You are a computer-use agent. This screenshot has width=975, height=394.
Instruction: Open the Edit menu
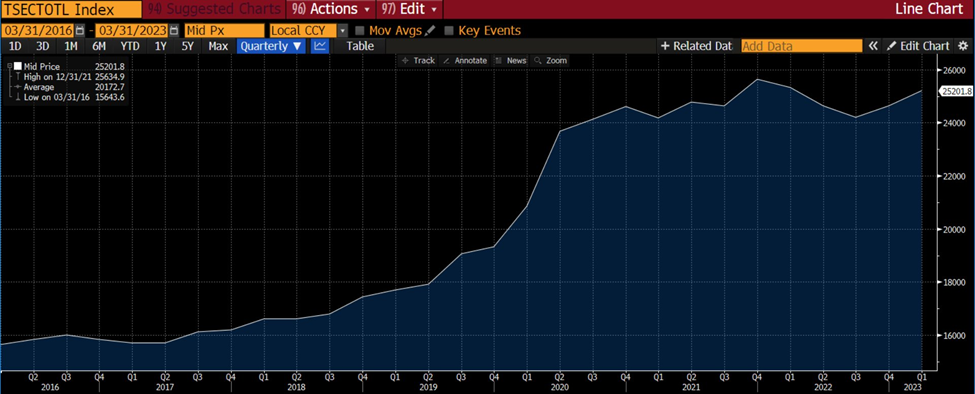click(x=410, y=9)
